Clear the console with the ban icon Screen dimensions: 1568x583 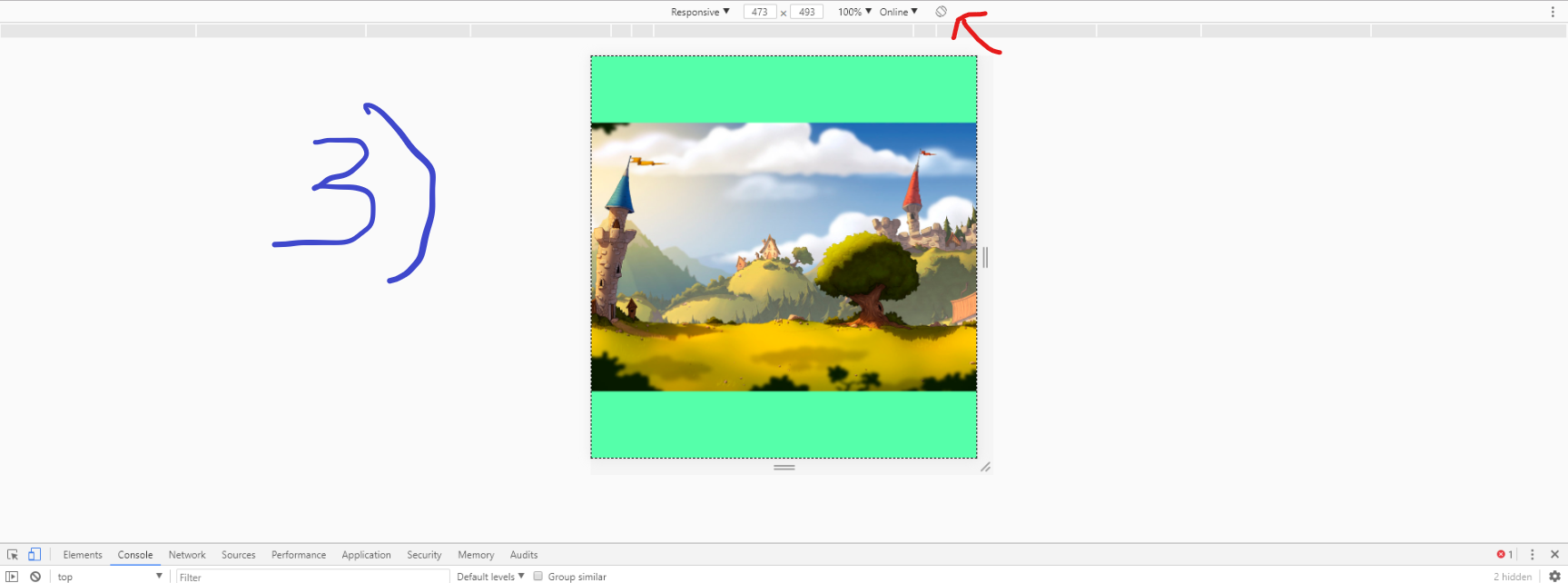click(x=35, y=577)
